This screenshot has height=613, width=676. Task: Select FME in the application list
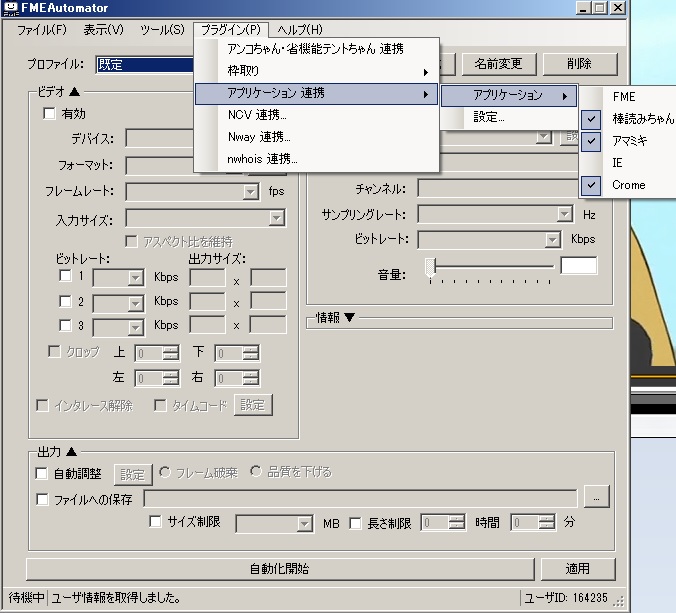click(628, 97)
